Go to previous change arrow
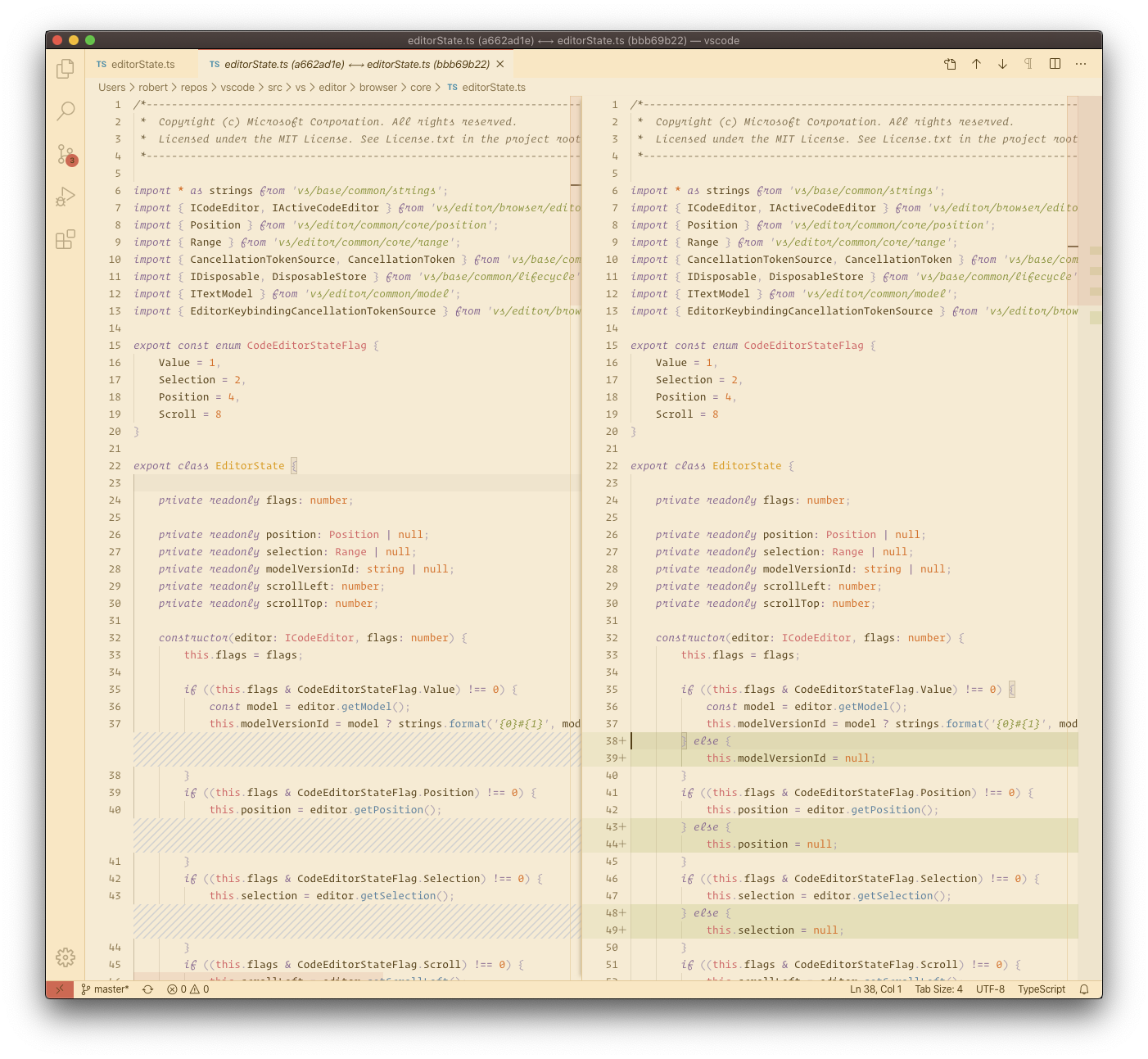This screenshot has height=1059, width=1148. 976,64
